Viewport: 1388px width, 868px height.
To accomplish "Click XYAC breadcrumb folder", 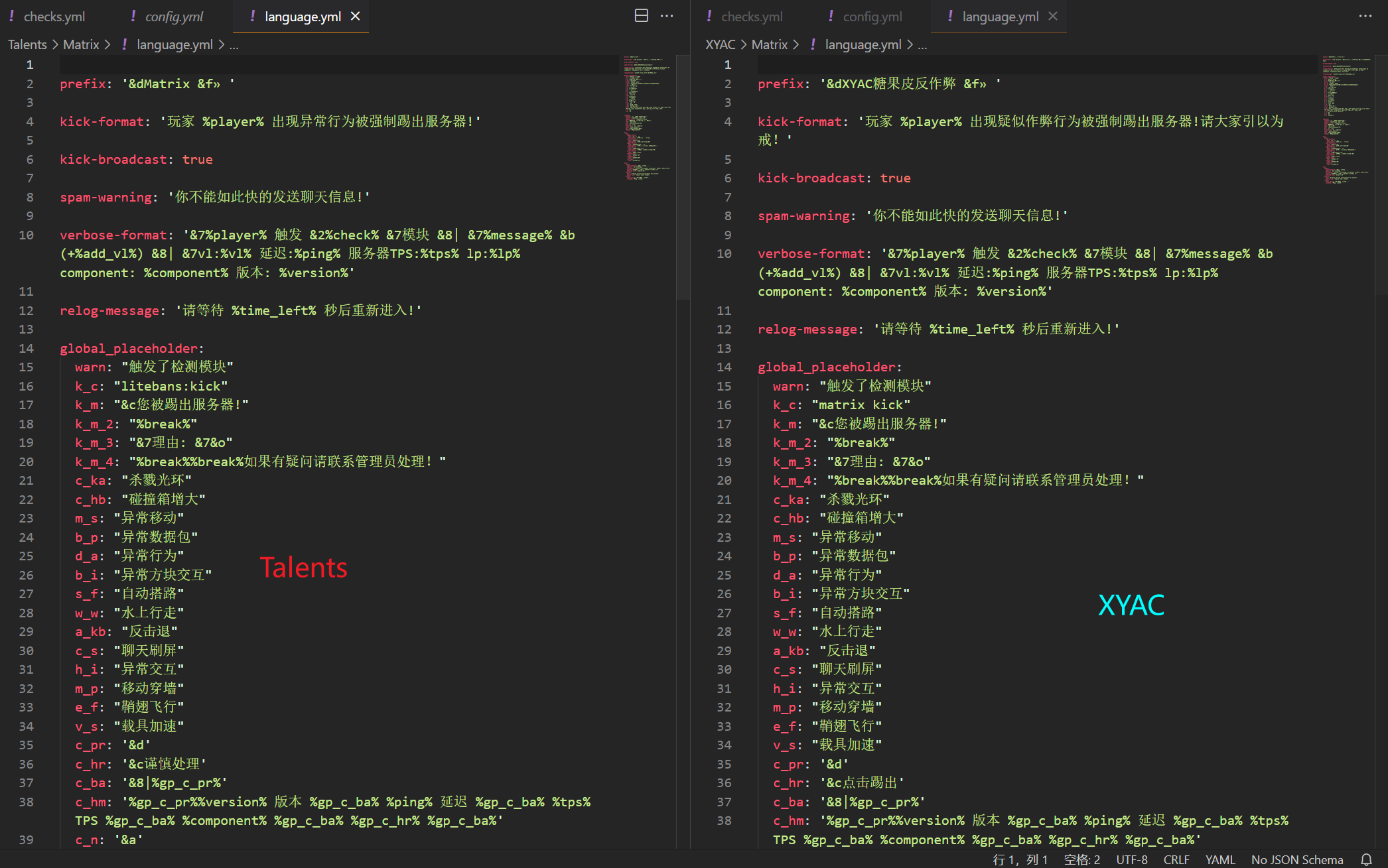I will [720, 44].
